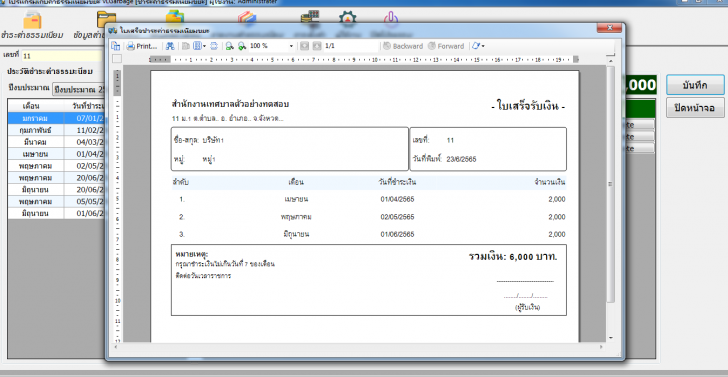Select the กุมภาพันธ์ row in history table
This screenshot has height=377, width=728.
pyautogui.click(x=57, y=130)
